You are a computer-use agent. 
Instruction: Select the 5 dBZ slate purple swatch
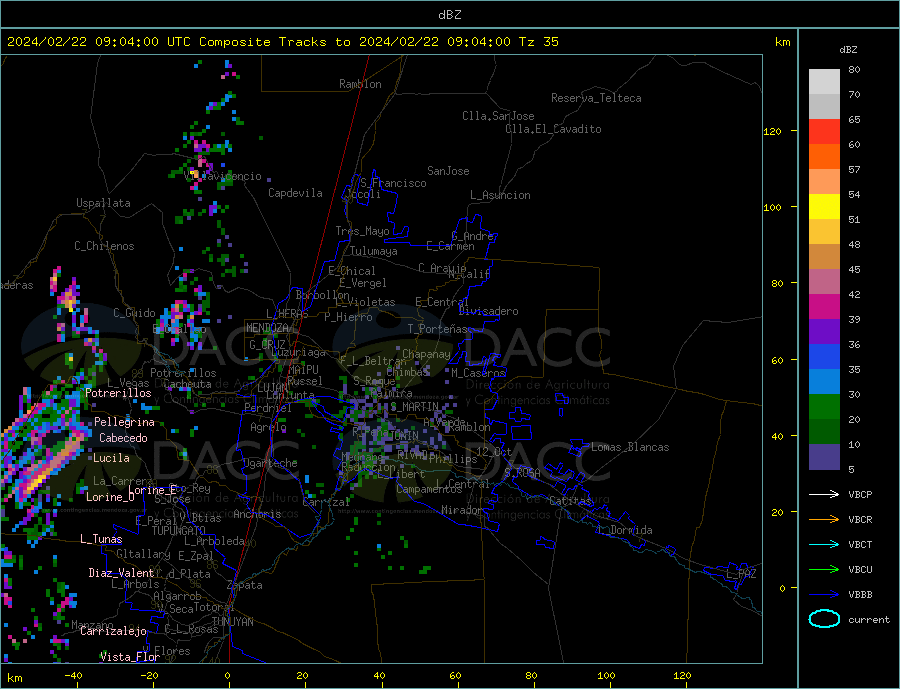824,457
